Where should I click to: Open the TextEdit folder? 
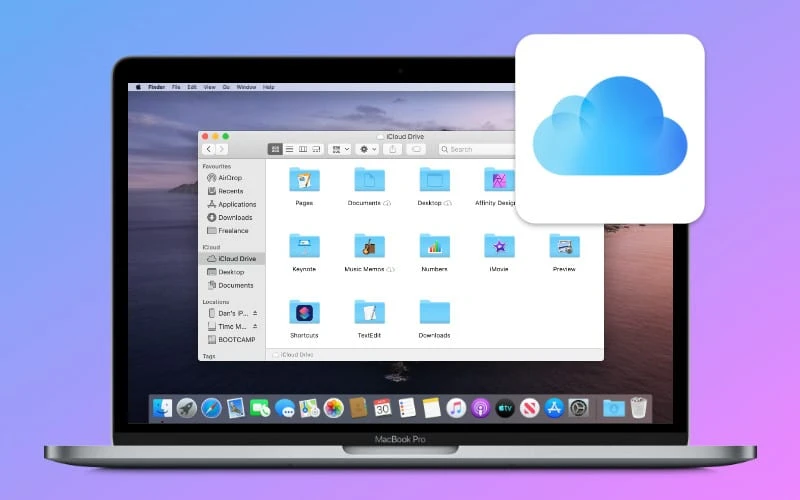pos(369,312)
